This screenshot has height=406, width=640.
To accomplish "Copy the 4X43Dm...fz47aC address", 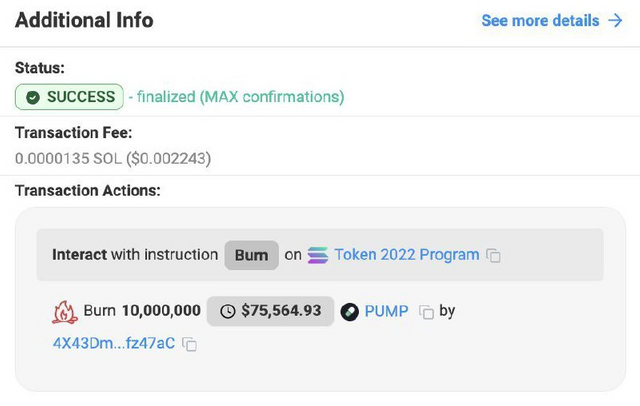I will (x=189, y=344).
